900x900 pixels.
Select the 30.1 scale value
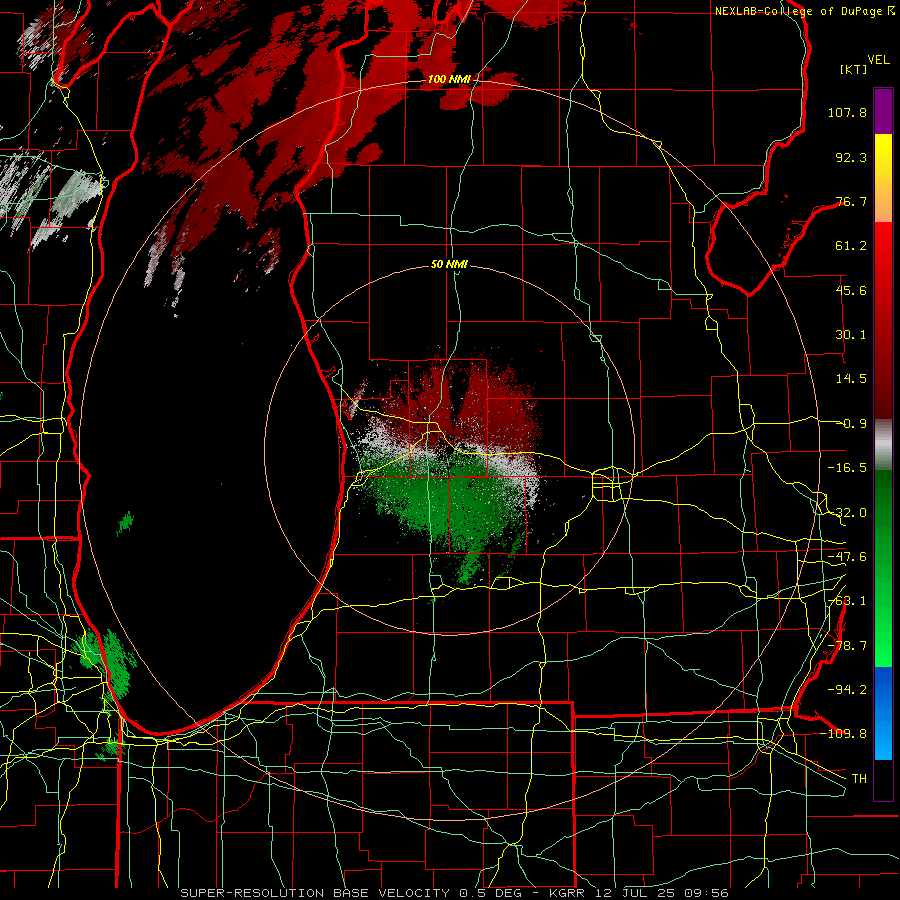pos(851,335)
